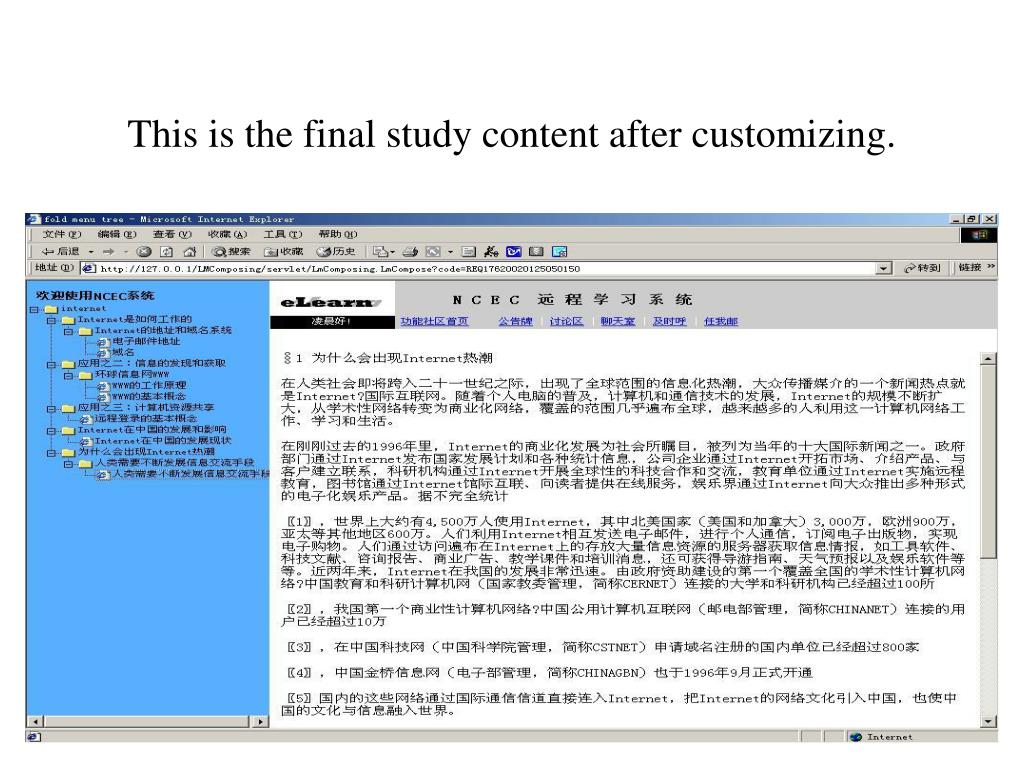Open the Mail button dropdown arrow
Viewport: 1024px width, 768px height.
click(392, 252)
